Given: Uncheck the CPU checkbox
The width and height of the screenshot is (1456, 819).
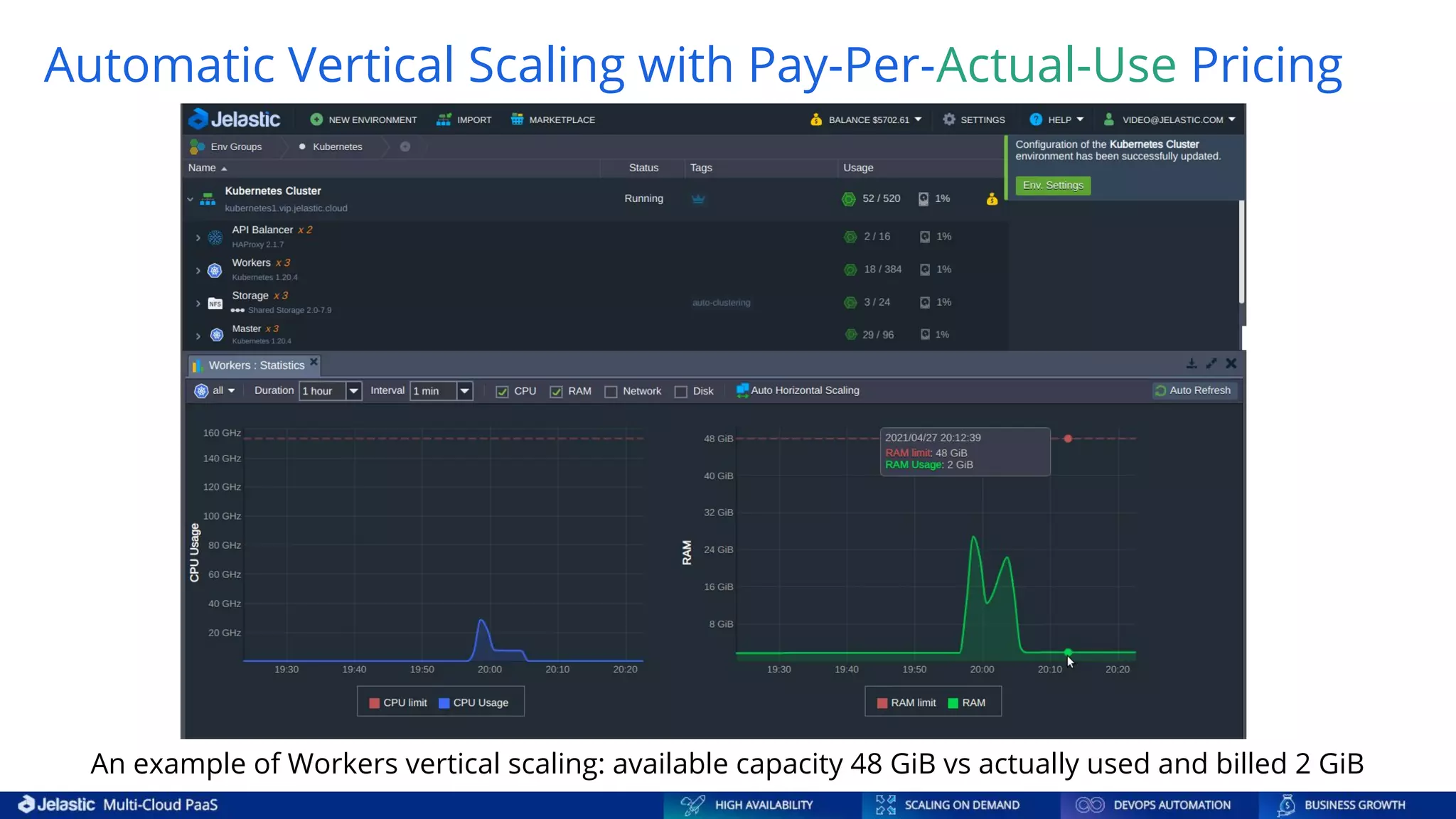Looking at the screenshot, I should (x=502, y=392).
